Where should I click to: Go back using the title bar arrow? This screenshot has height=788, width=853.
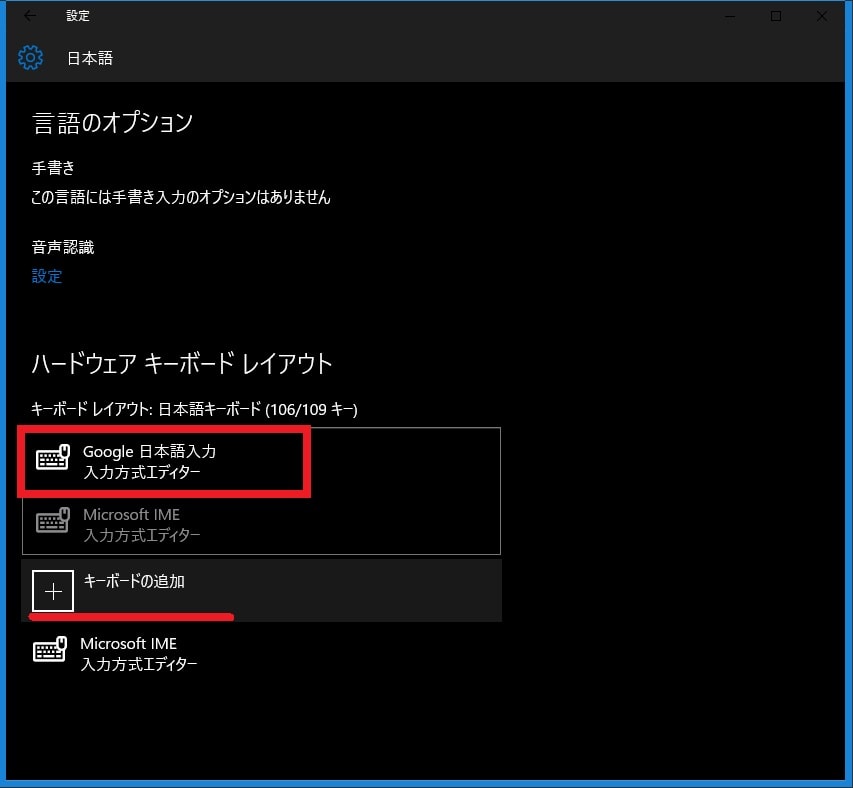tap(30, 16)
